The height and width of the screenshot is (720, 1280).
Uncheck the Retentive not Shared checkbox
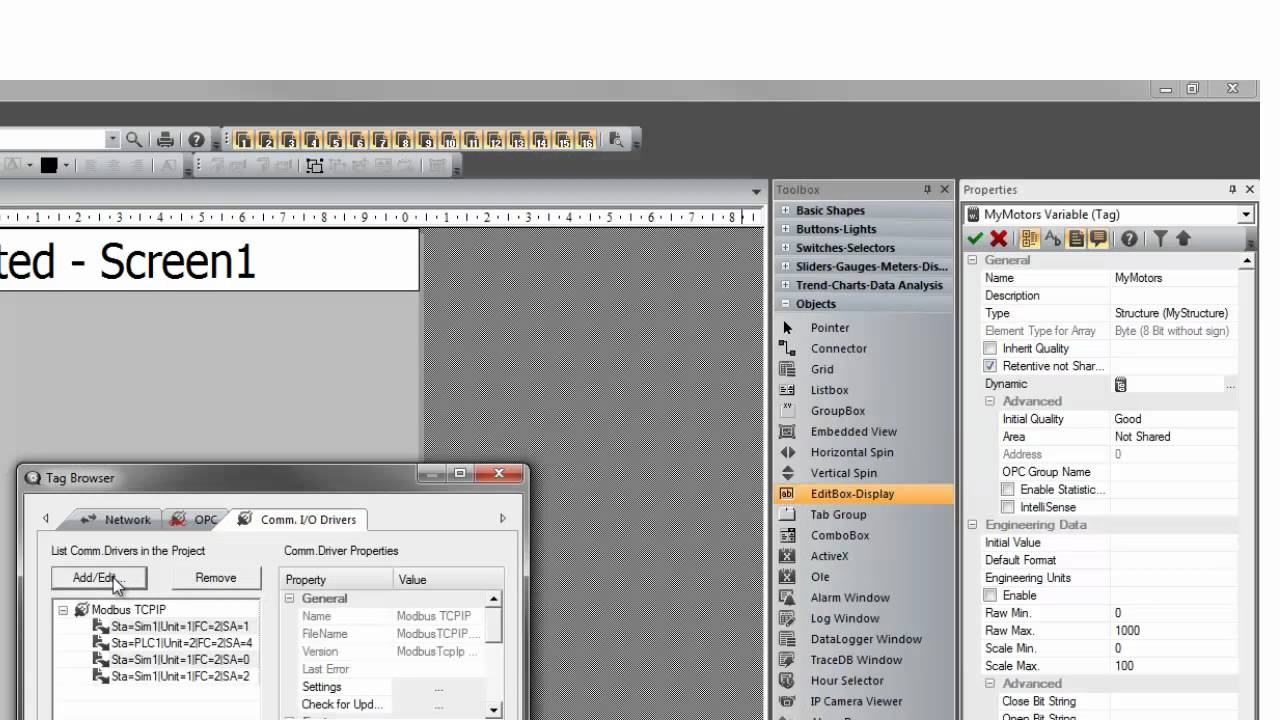click(990, 367)
